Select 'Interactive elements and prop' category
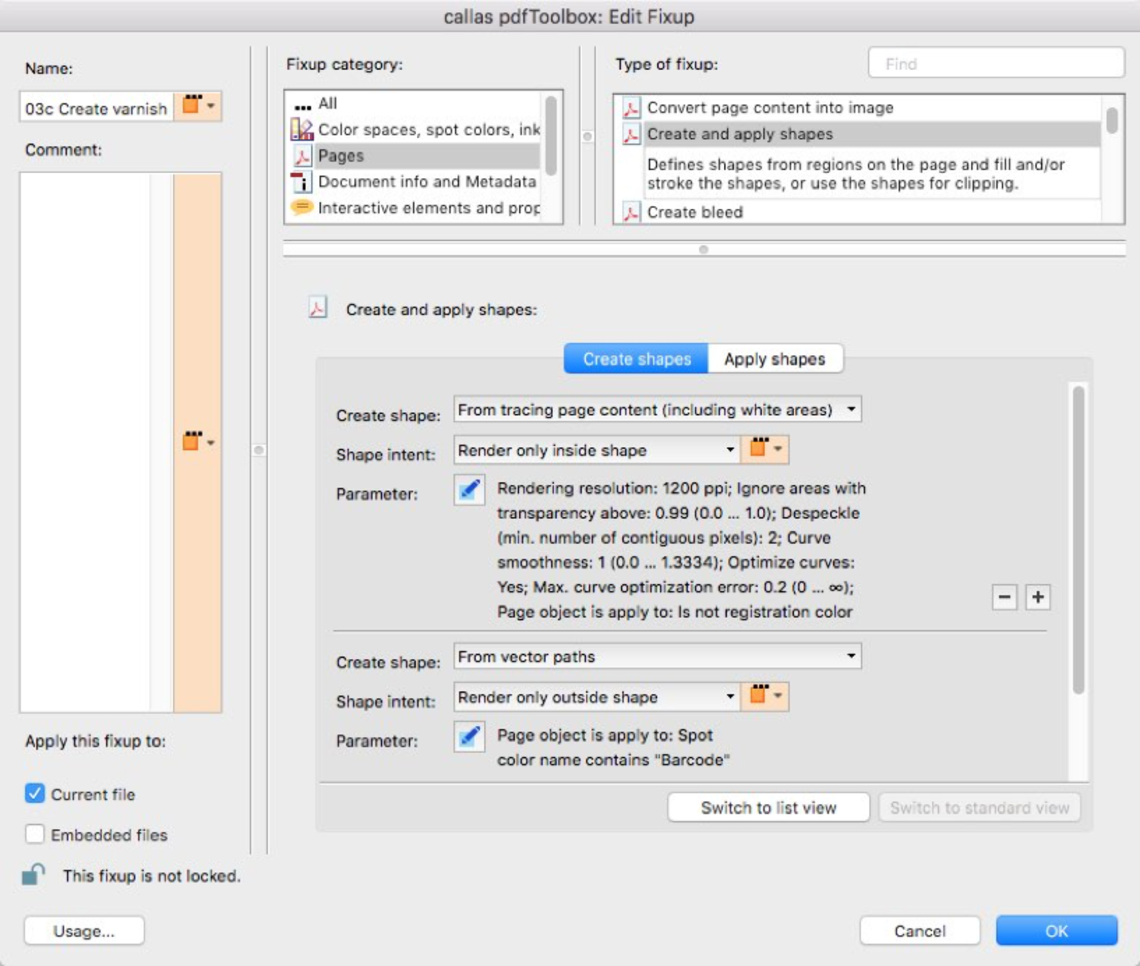Screen dimensions: 1140x966 coord(414,208)
